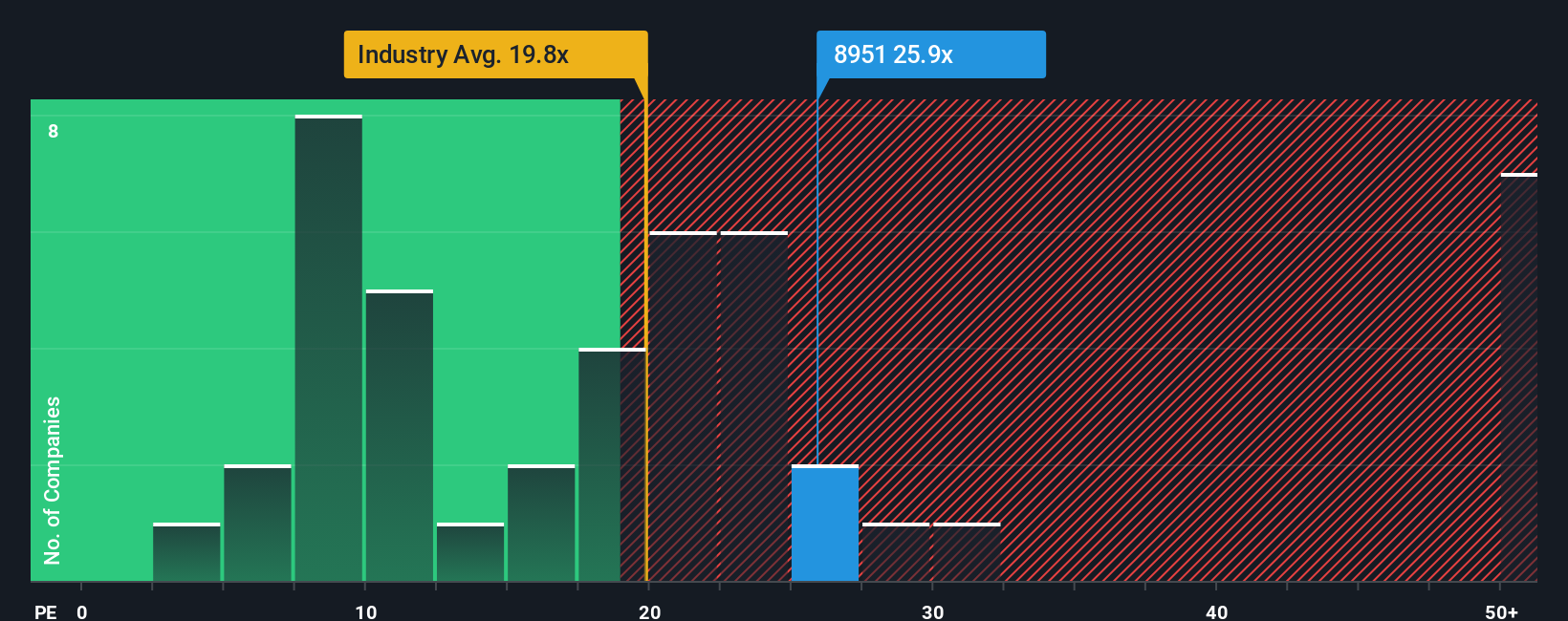Viewport: 1568px width, 621px height.
Task: Click the x-axis tick label '10'
Action: pos(366,612)
